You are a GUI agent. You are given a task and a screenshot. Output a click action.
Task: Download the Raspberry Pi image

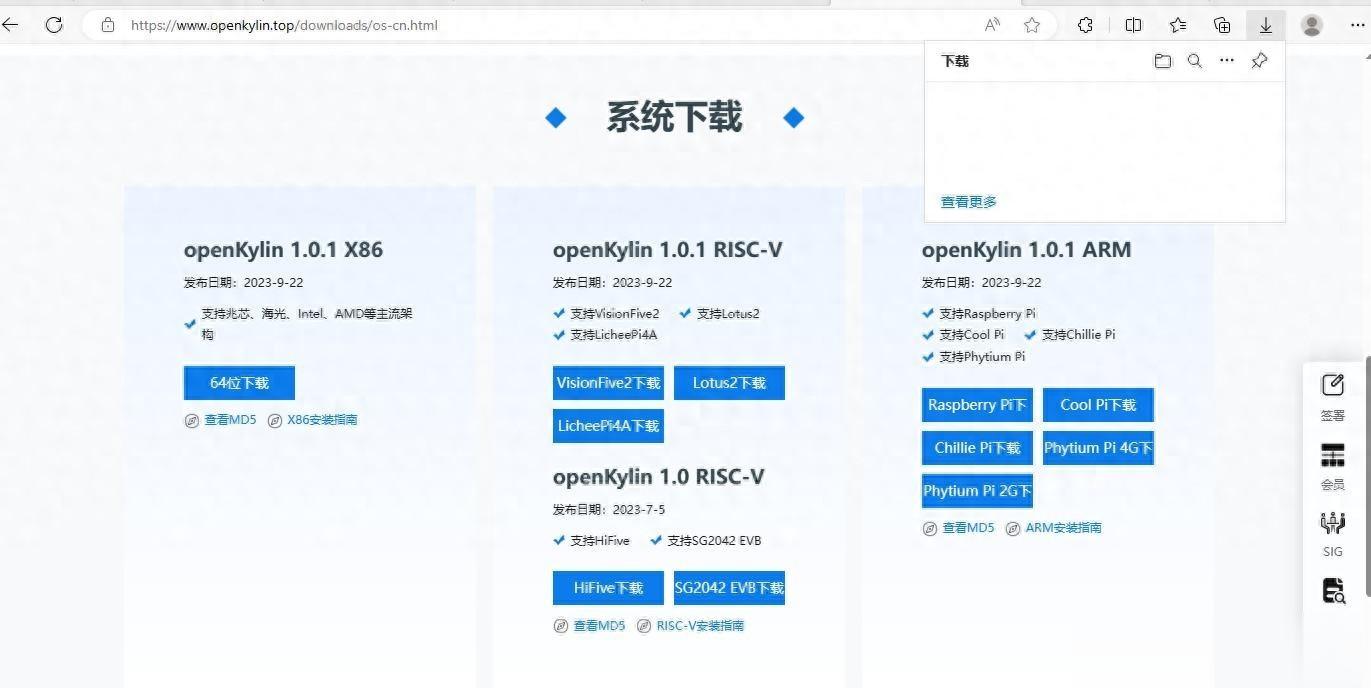coord(977,405)
